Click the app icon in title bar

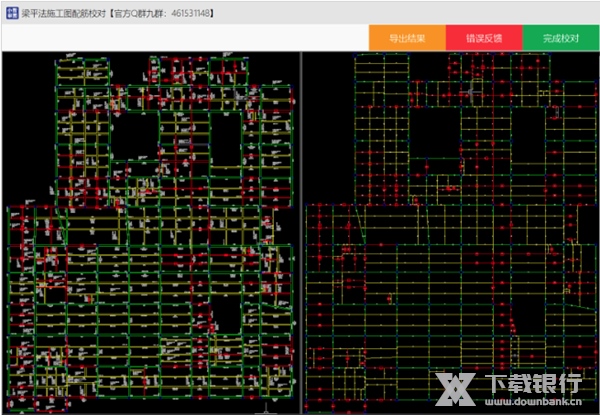pos(13,15)
